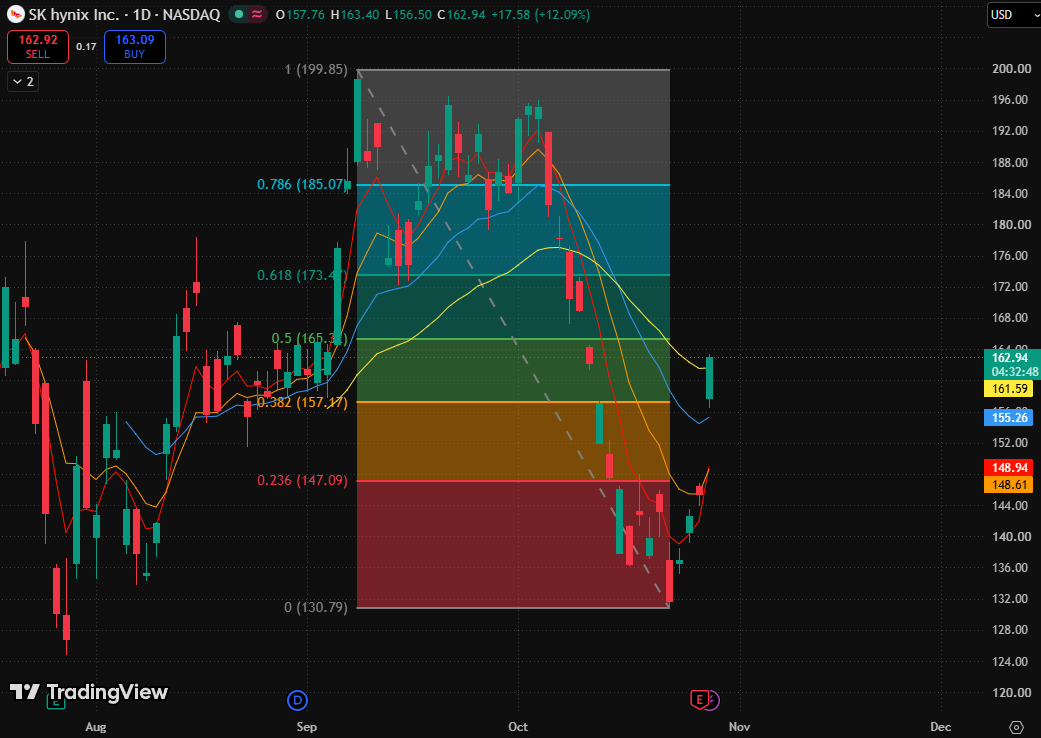Select the Fibonacci 1 (199.85) level label
The height and width of the screenshot is (738, 1041).
[316, 69]
